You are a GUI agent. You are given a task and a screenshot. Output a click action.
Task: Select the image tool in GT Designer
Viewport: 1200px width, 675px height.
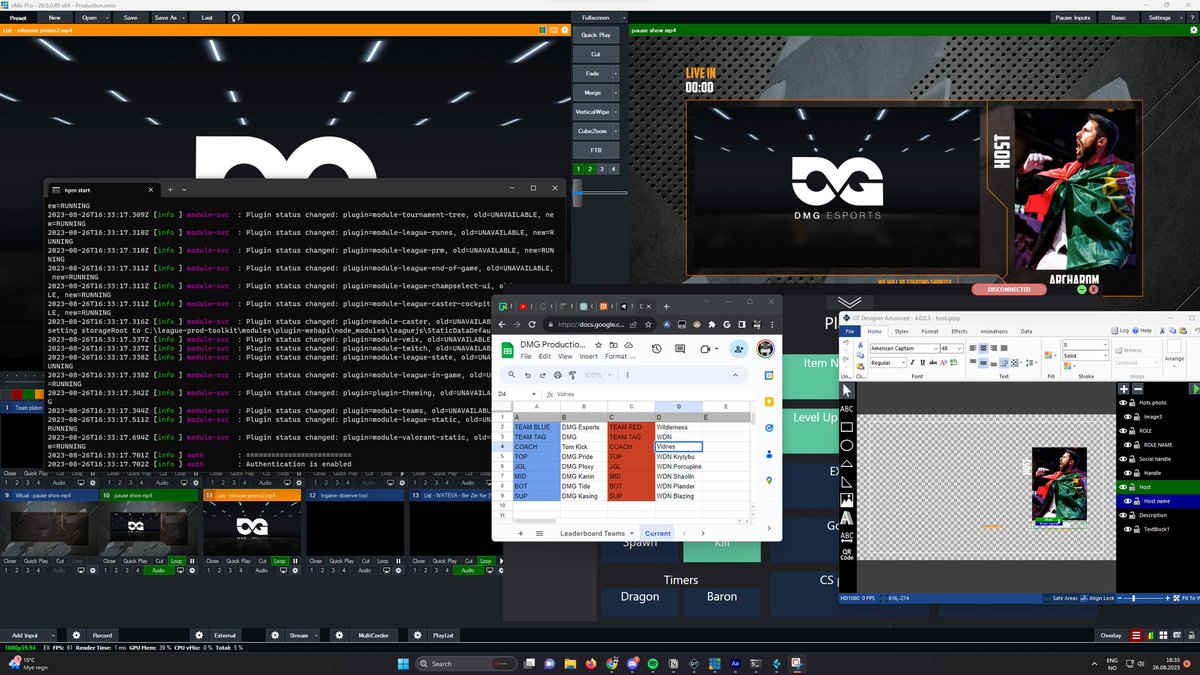(847, 499)
